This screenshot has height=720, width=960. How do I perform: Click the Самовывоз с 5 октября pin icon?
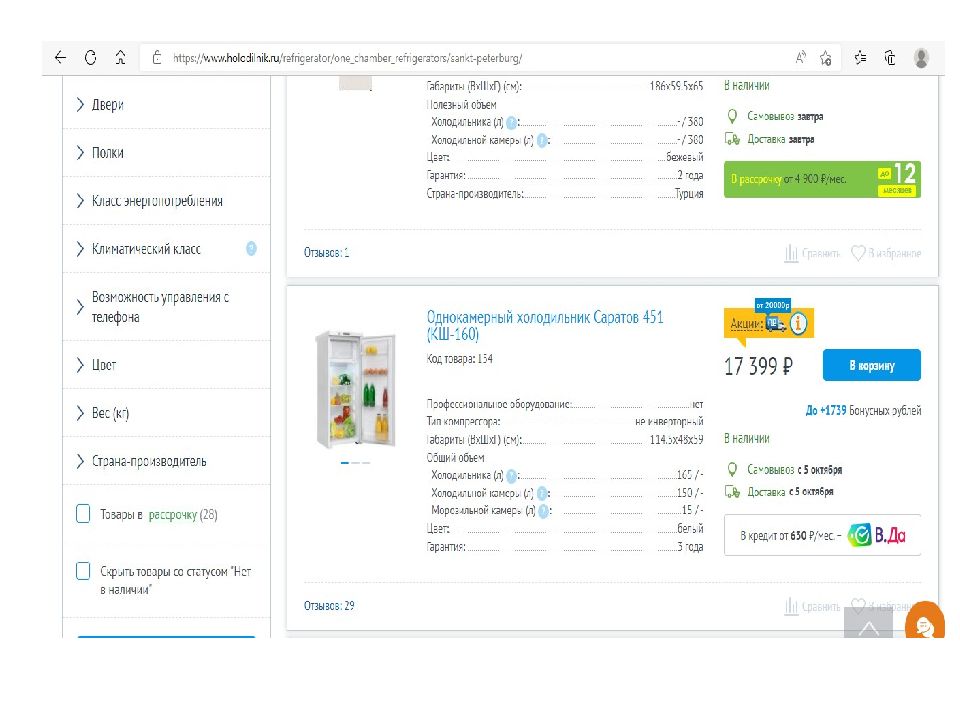732,470
